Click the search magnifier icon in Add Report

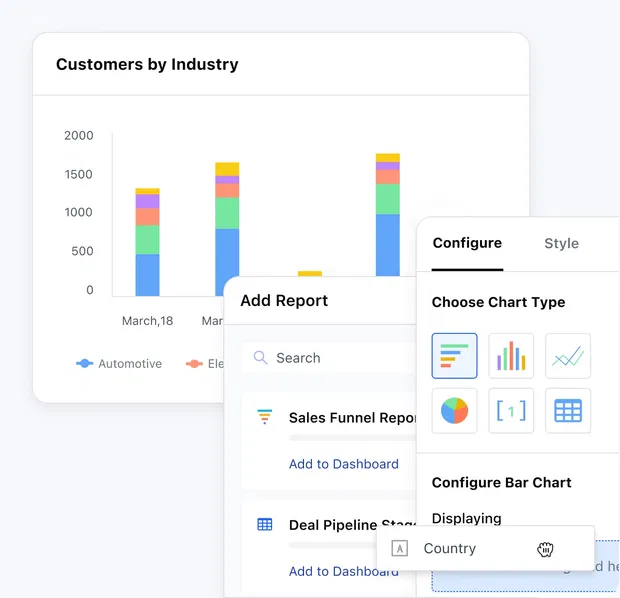tap(261, 358)
